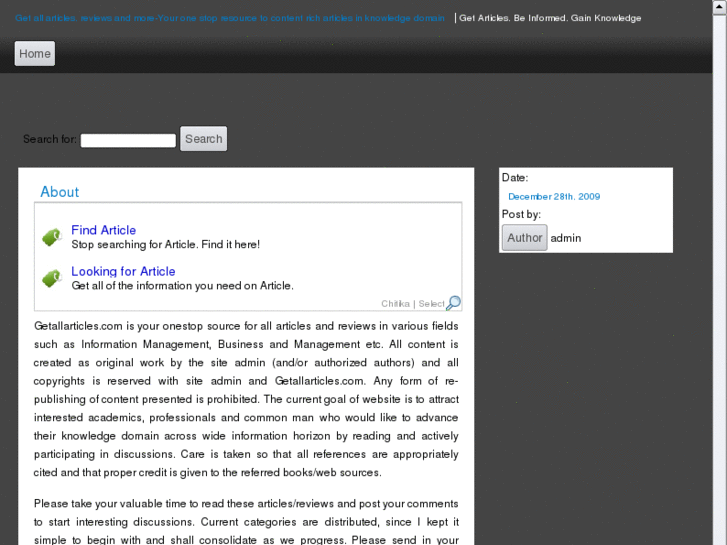Click the Author button
Viewport: 727px width, 545px height.
(524, 237)
